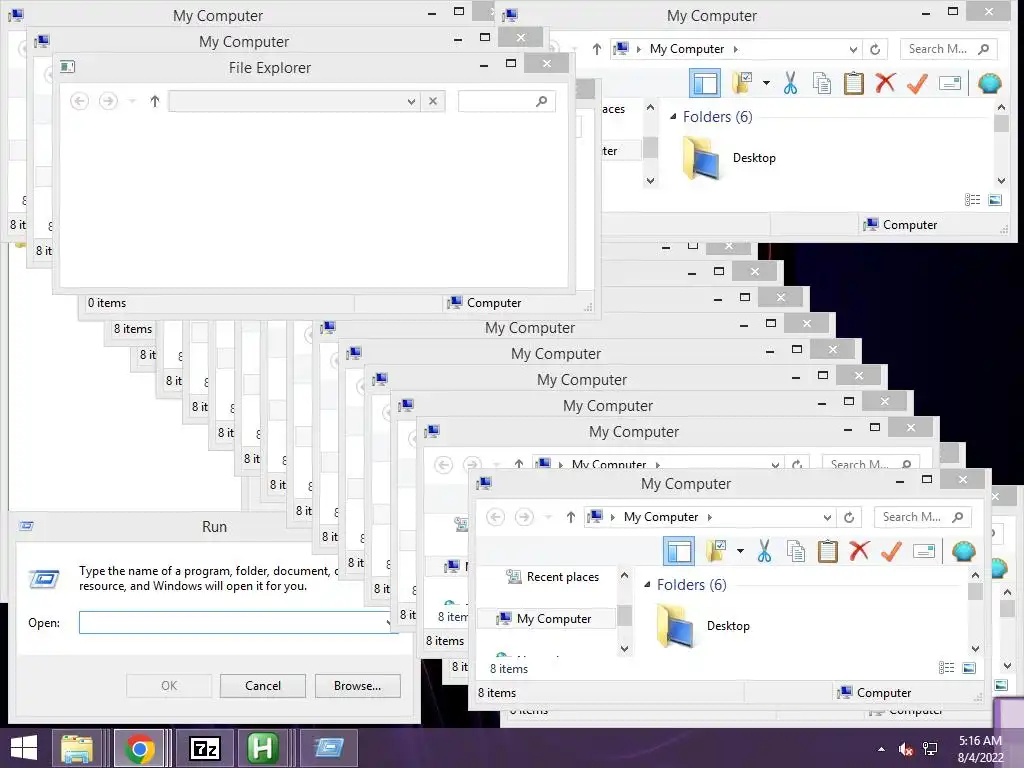Expand folder options dropdown arrow in frontmost My Computer window
Viewport: 1024px width, 768px height.
point(740,551)
